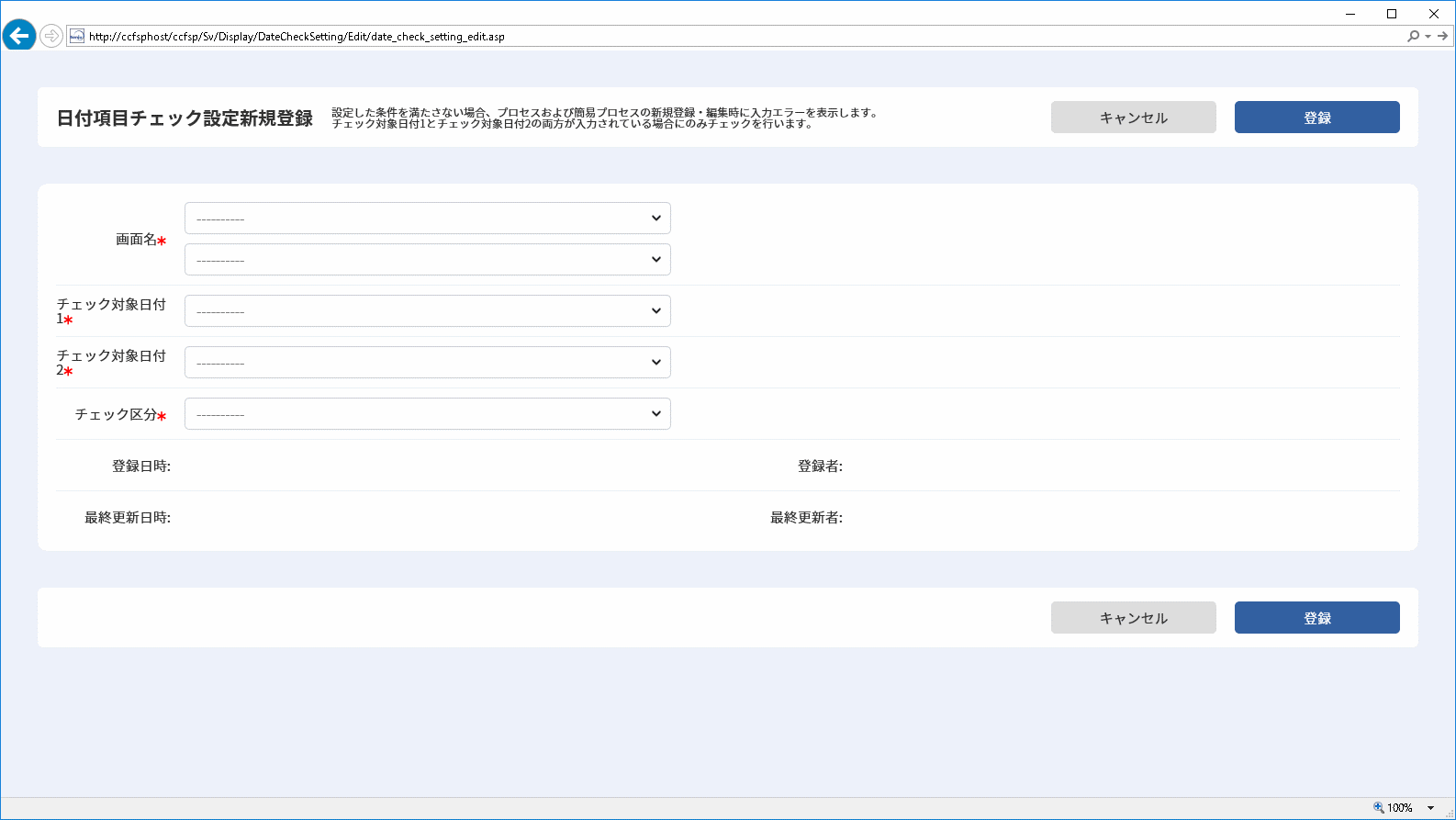The width and height of the screenshot is (1456, 820).
Task: Click the 登録者 label
Action: point(820,466)
